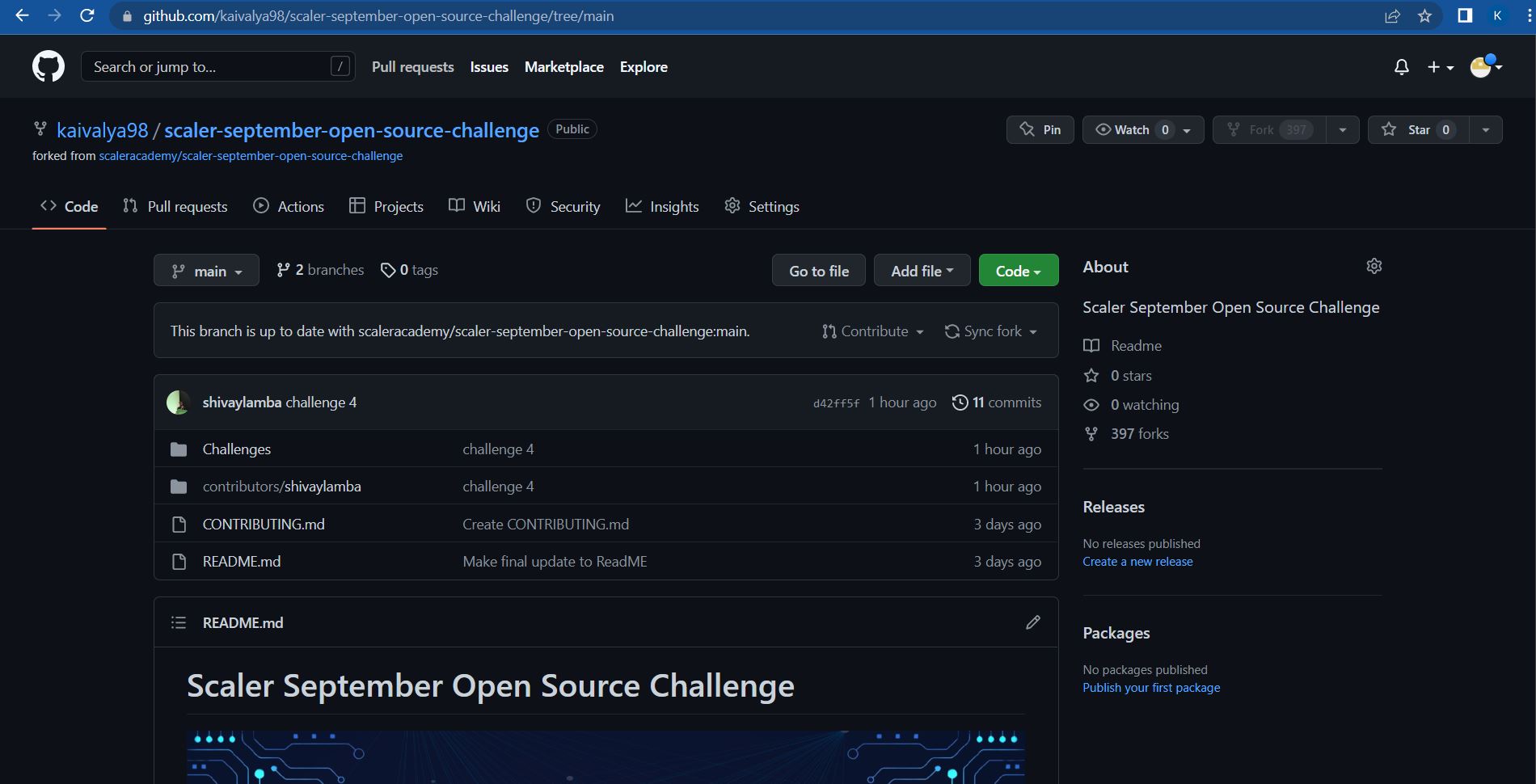The width and height of the screenshot is (1536, 784).
Task: View 0 watching in About sidebar
Action: point(1132,405)
